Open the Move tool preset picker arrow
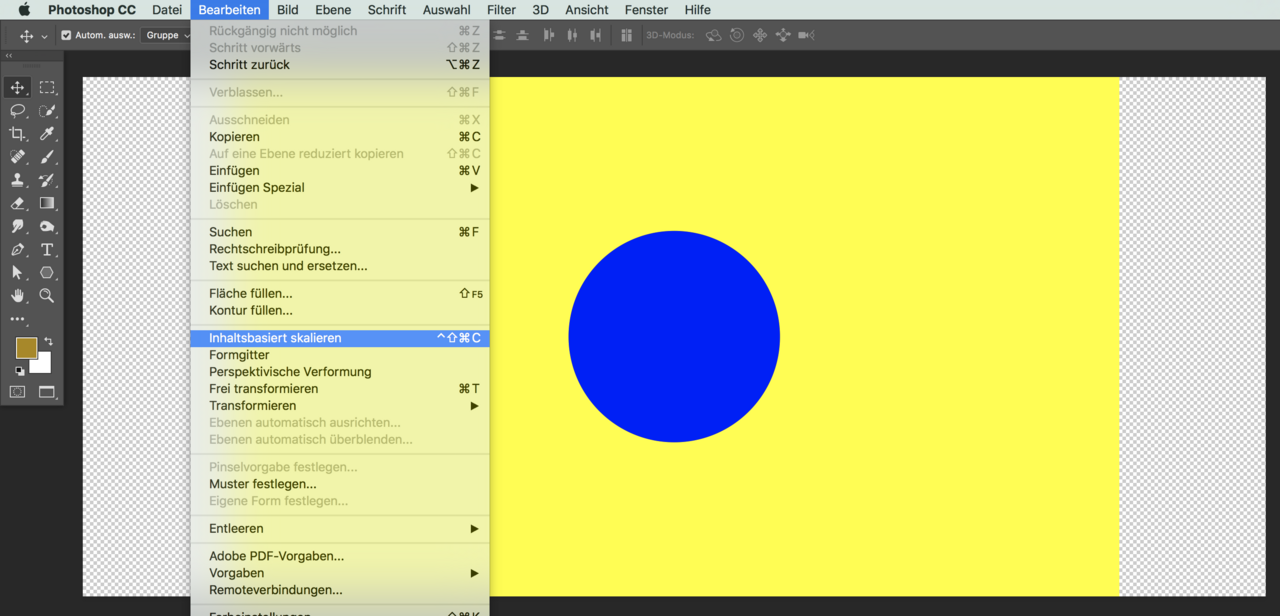This screenshot has width=1280, height=616. 44,36
